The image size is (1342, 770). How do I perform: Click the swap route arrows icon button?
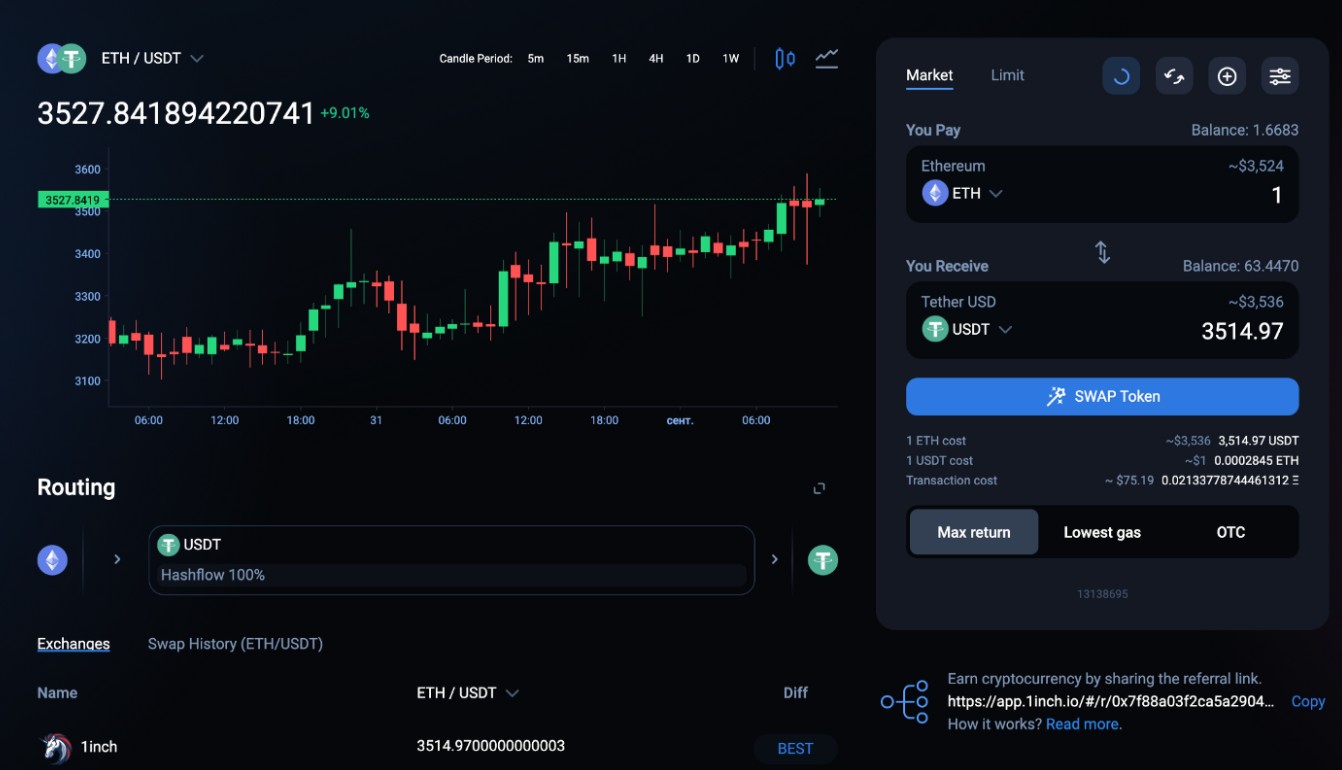(1174, 76)
